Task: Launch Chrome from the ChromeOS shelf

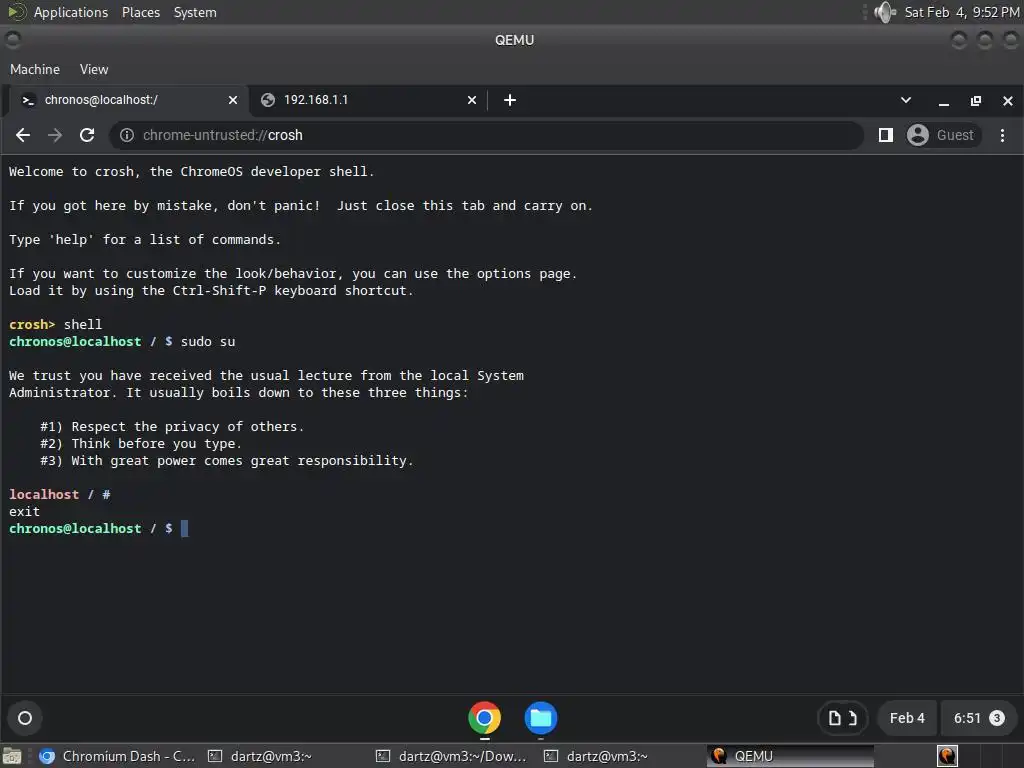Action: [485, 718]
